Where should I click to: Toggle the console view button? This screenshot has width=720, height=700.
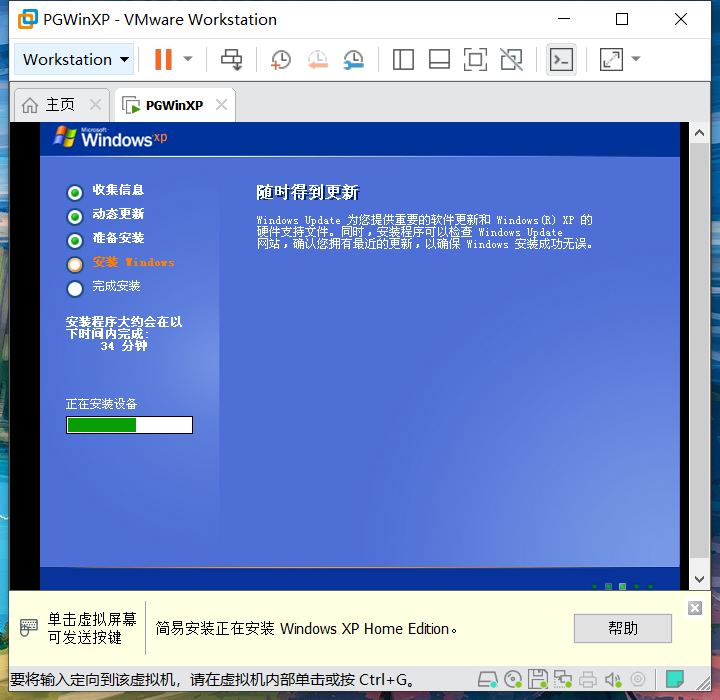[x=561, y=59]
